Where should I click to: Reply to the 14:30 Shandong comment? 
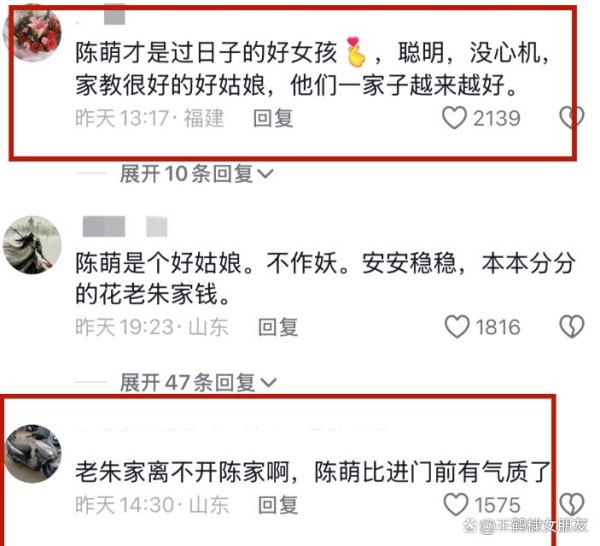[x=278, y=505]
